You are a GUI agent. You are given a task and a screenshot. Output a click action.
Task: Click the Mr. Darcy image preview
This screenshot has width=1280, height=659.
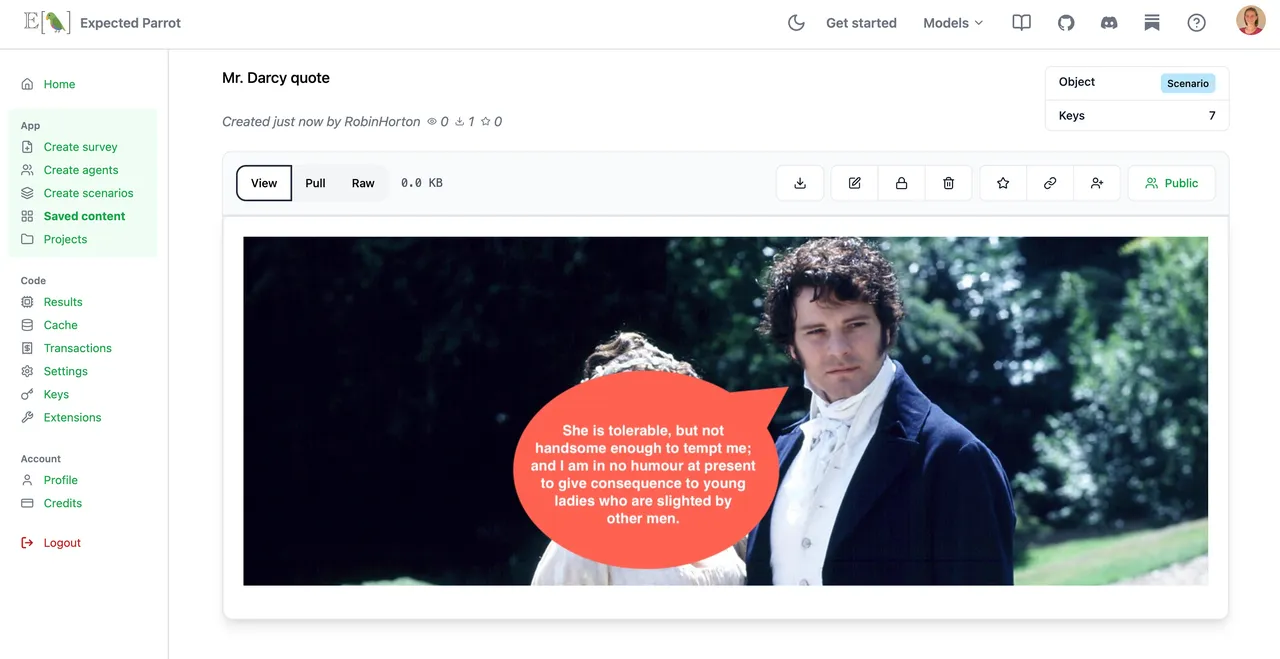(725, 411)
